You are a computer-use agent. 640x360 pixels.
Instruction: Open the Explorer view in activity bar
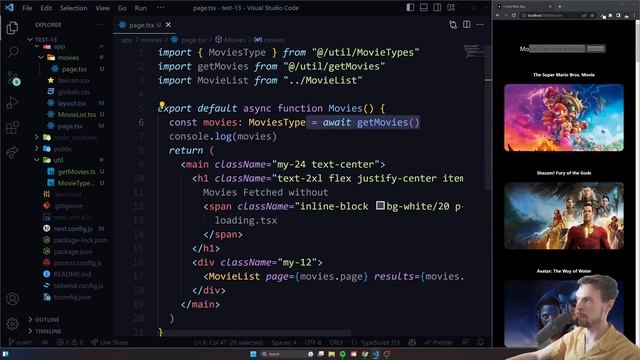pyautogui.click(x=12, y=28)
